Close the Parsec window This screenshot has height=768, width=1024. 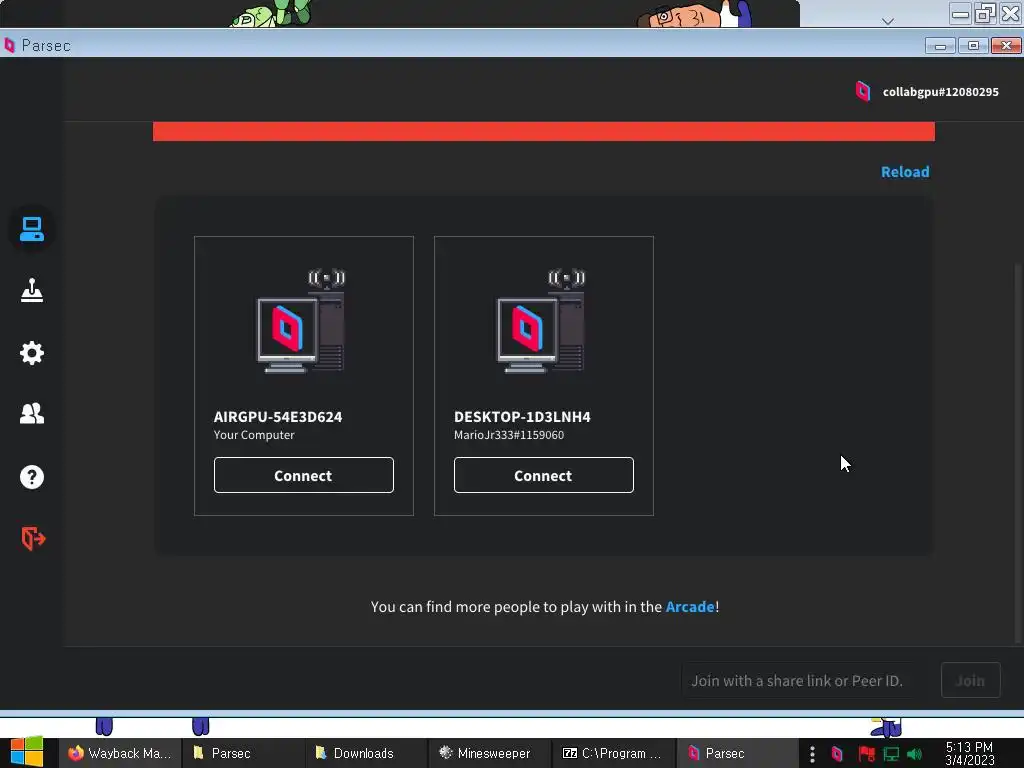tap(1006, 46)
